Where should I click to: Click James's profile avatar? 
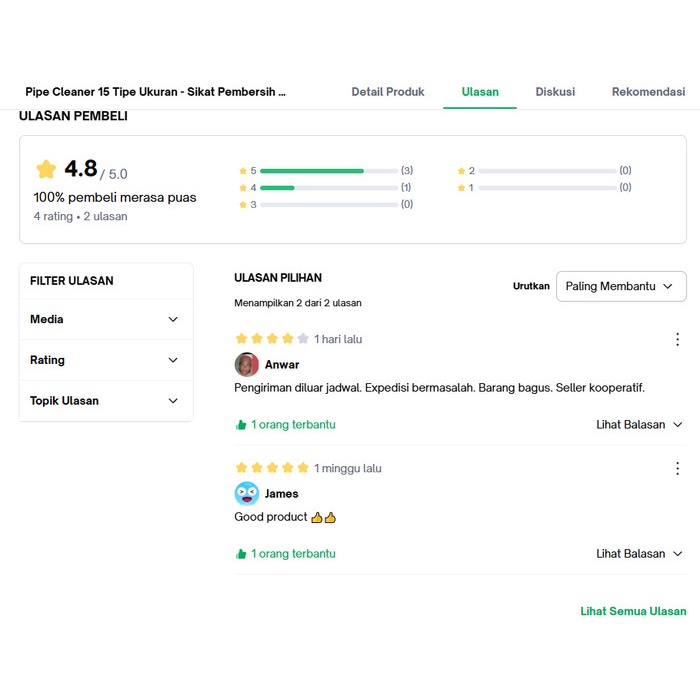[x=246, y=493]
